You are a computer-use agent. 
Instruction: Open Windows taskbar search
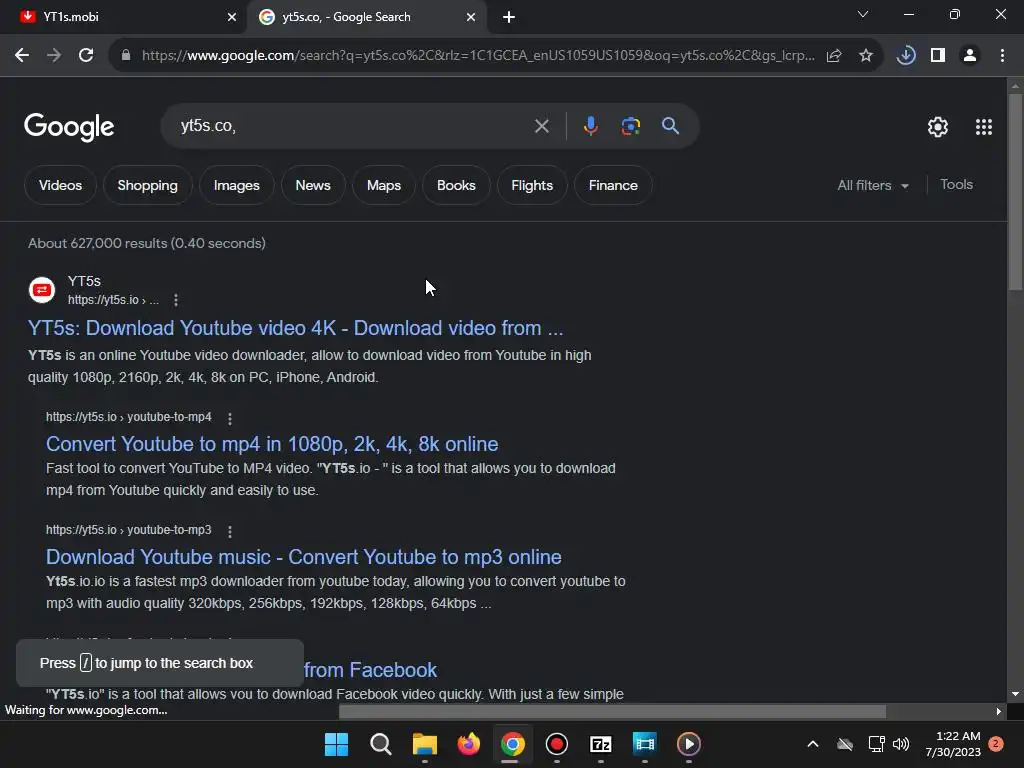pyautogui.click(x=381, y=744)
